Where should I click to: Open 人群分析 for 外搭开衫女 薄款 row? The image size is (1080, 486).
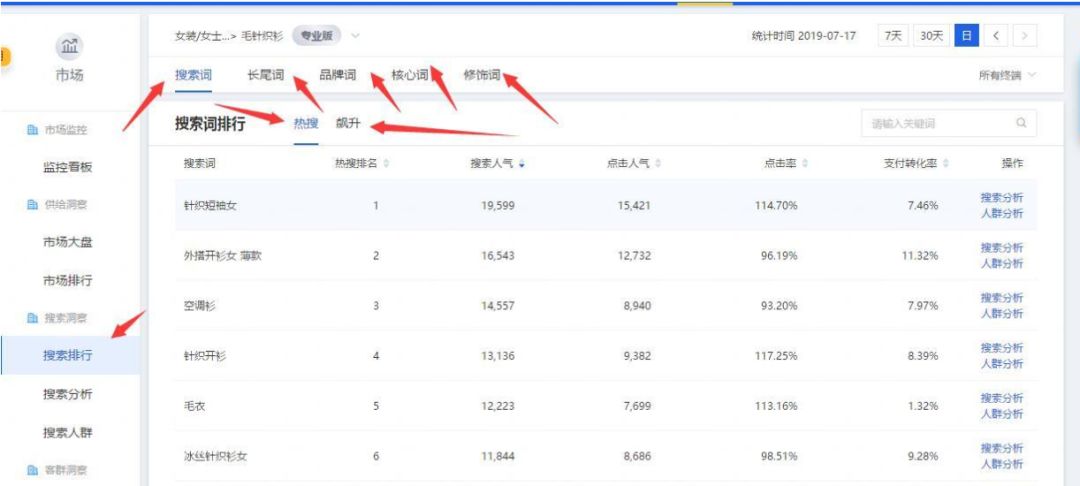point(1002,264)
